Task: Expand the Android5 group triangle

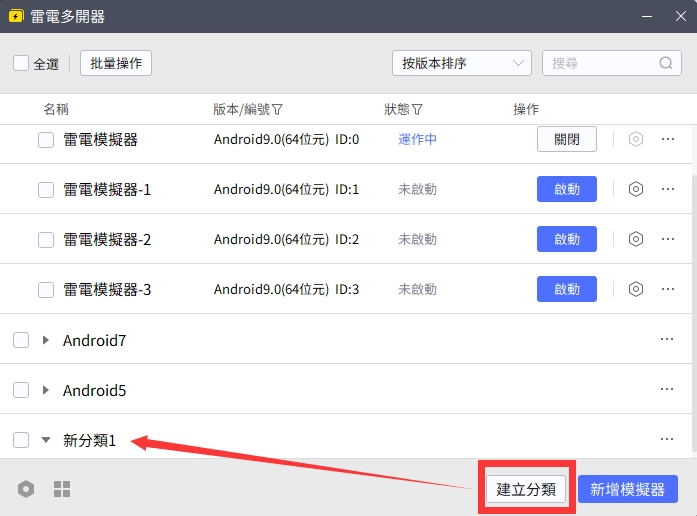Action: coord(45,390)
